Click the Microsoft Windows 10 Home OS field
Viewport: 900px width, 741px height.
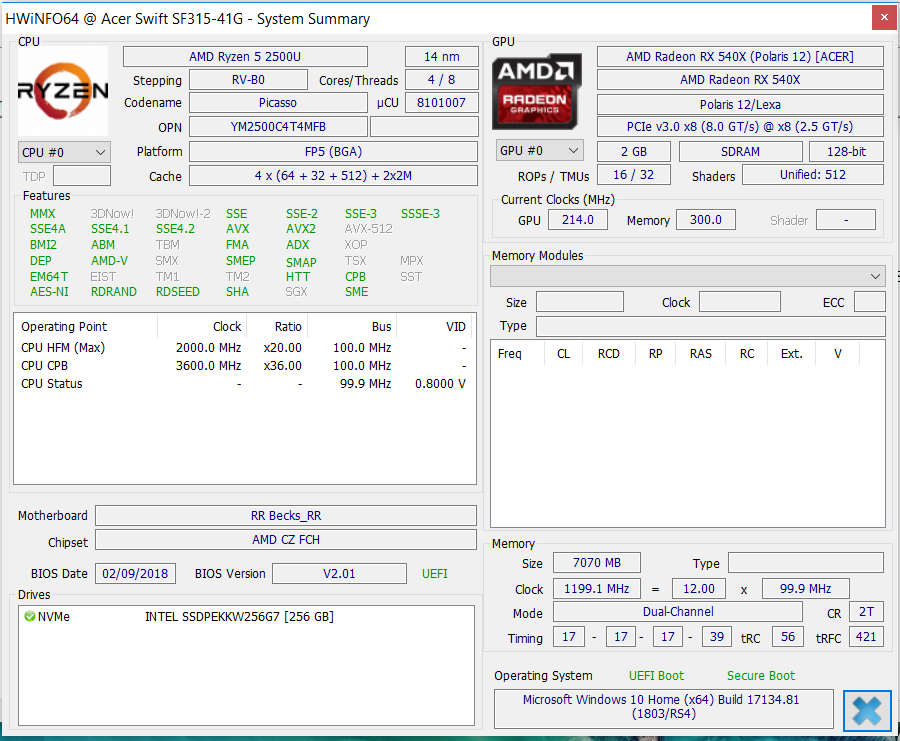pos(664,707)
